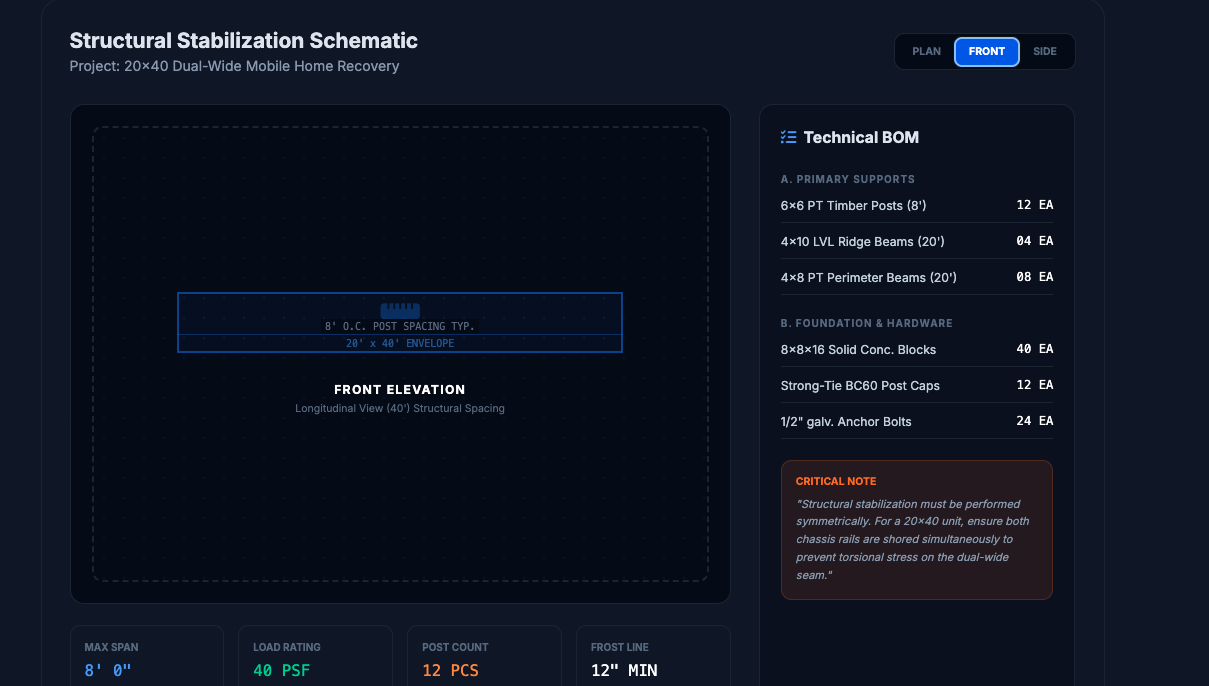Click the Critical Note warning box
The image size is (1209, 686).
916,529
